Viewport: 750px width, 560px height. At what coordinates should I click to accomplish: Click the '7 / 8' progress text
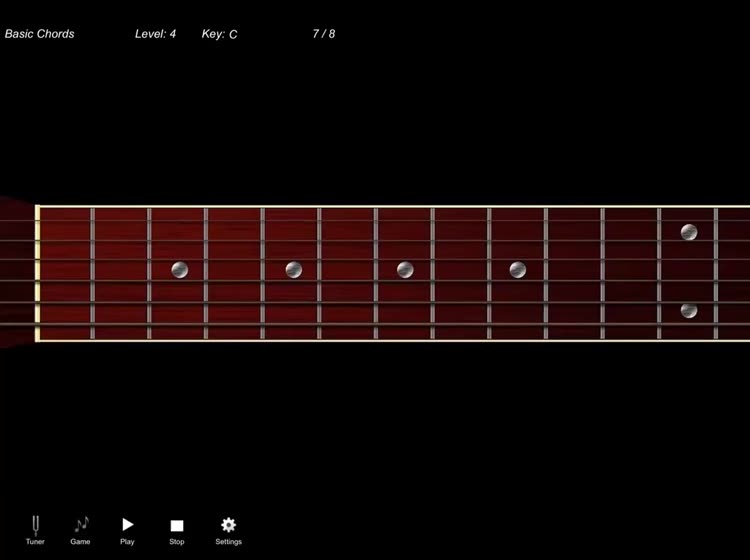pyautogui.click(x=324, y=34)
